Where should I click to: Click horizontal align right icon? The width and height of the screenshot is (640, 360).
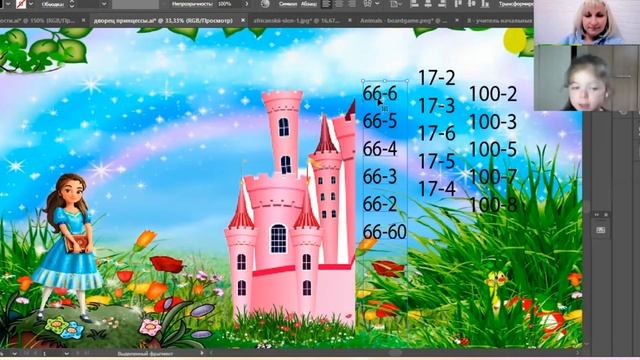pyautogui.click(x=442, y=4)
